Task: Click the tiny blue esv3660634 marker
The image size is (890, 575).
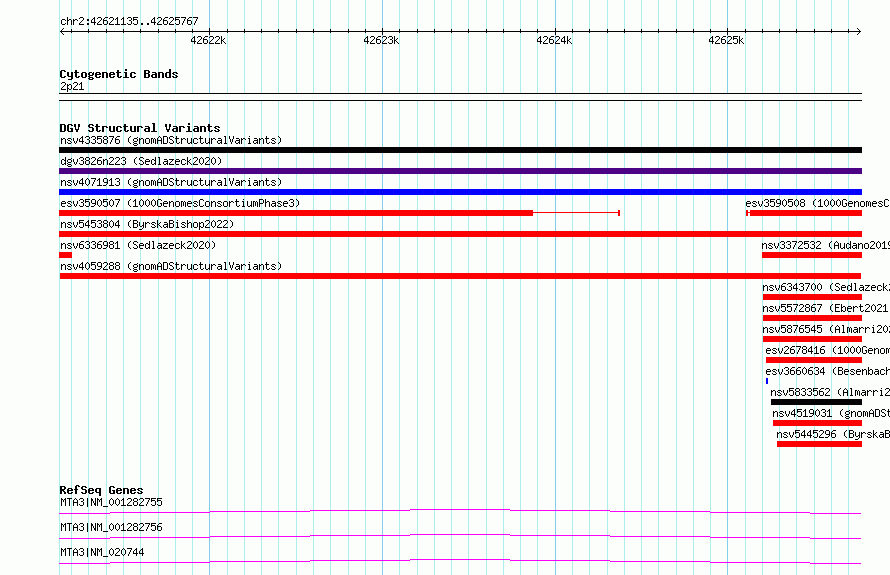Action: [x=767, y=381]
